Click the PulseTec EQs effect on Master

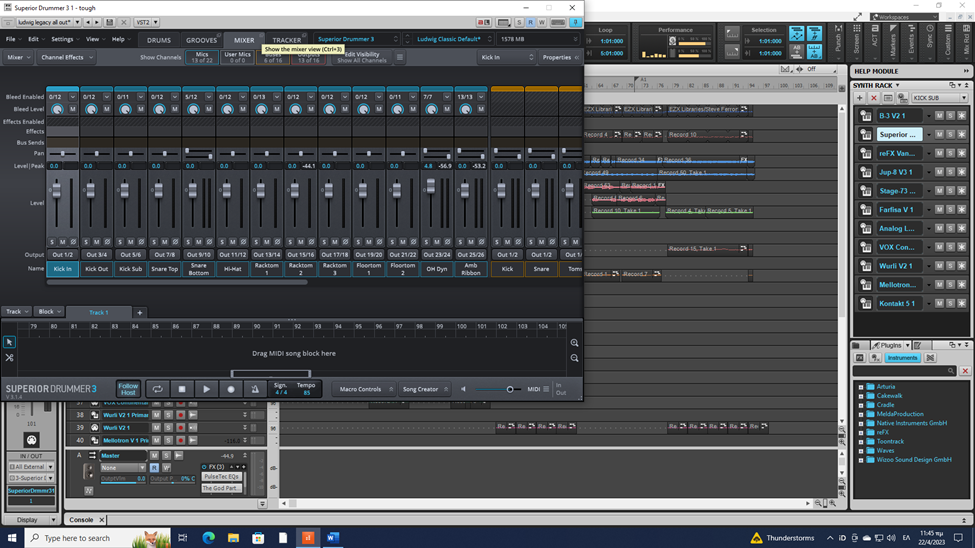pyautogui.click(x=221, y=477)
